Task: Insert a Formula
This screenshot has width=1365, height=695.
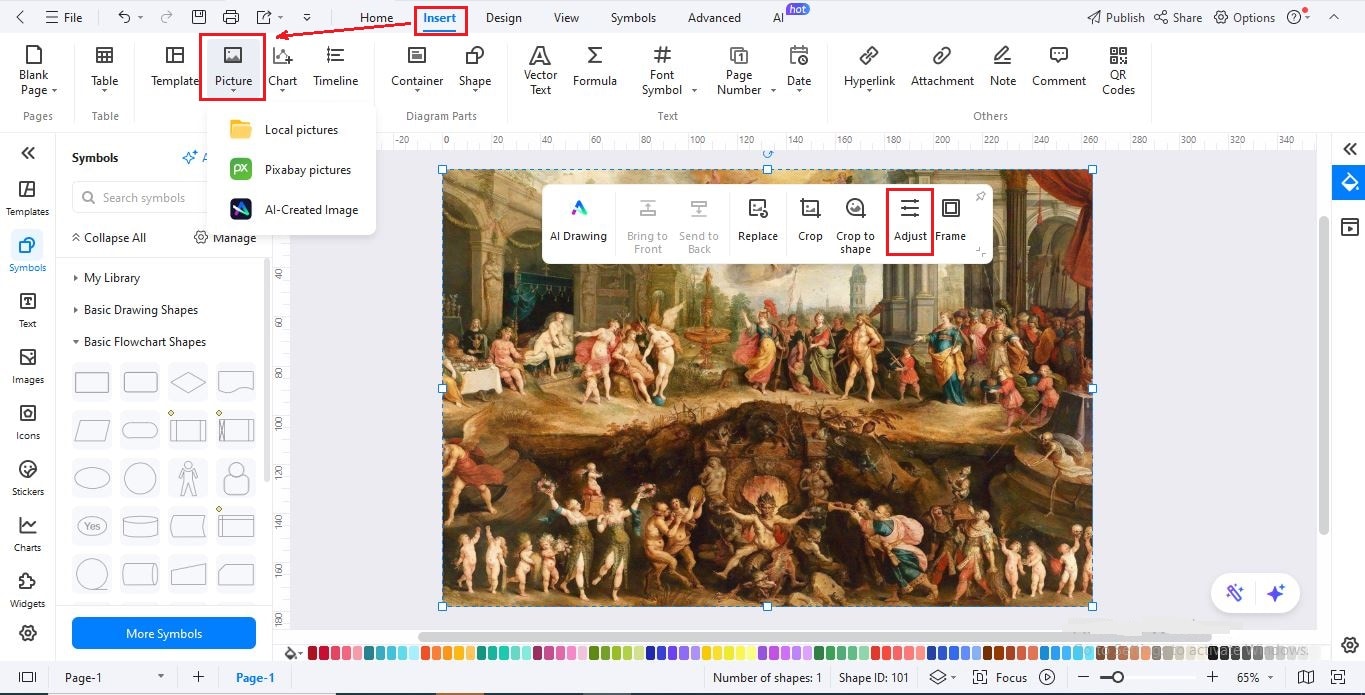Action: click(595, 67)
